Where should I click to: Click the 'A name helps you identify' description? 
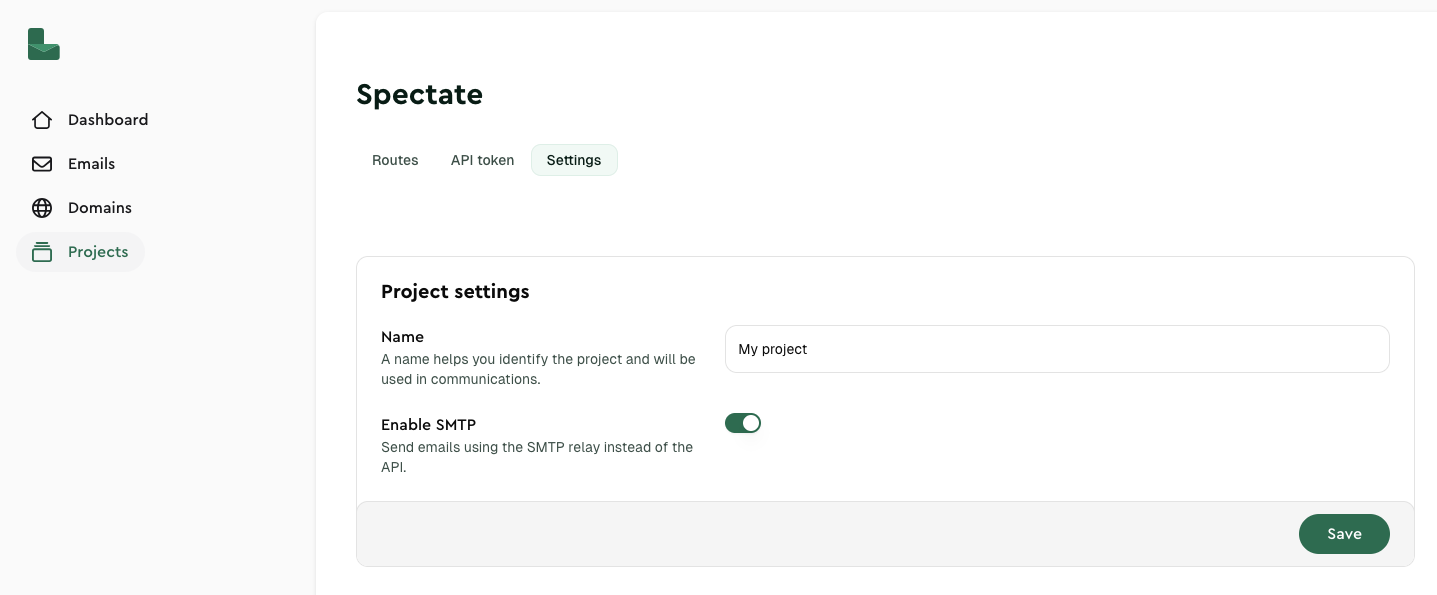coord(538,369)
